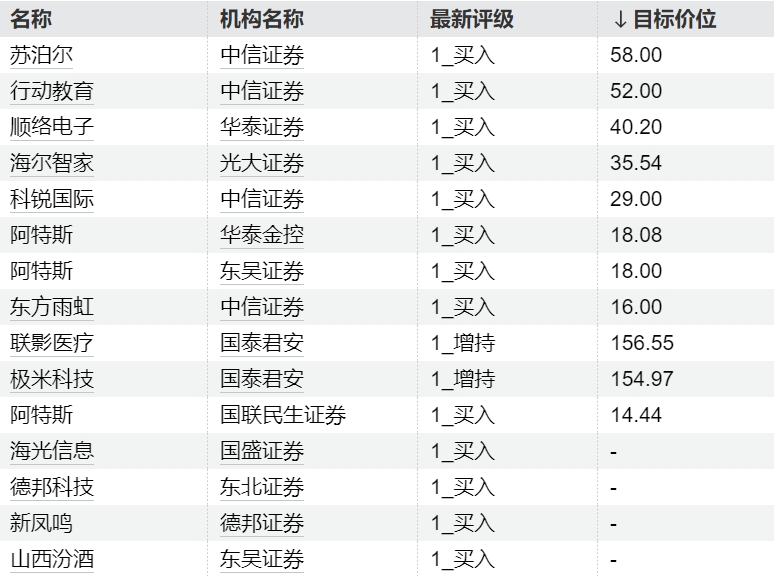
Task: Click the 华泰金控 institution link
Action: tap(262, 235)
